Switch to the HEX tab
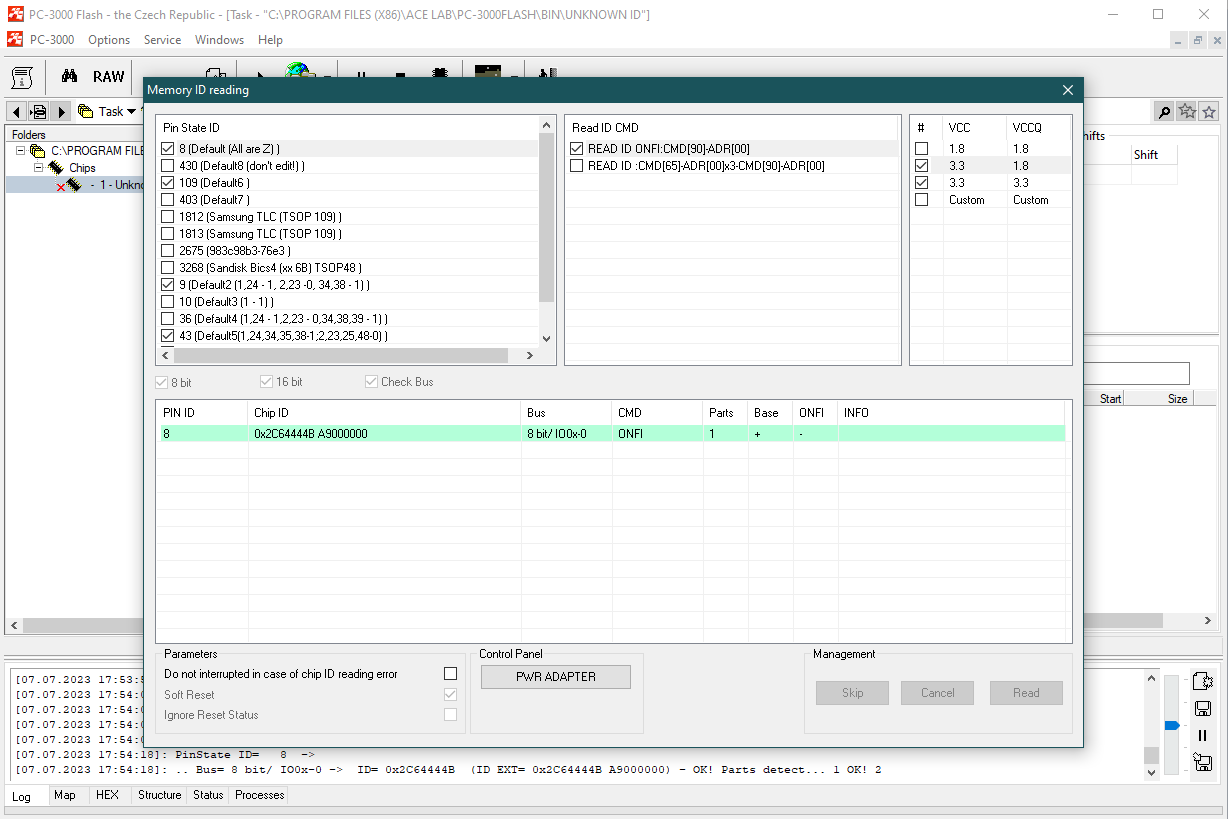This screenshot has width=1228, height=819. point(107,795)
